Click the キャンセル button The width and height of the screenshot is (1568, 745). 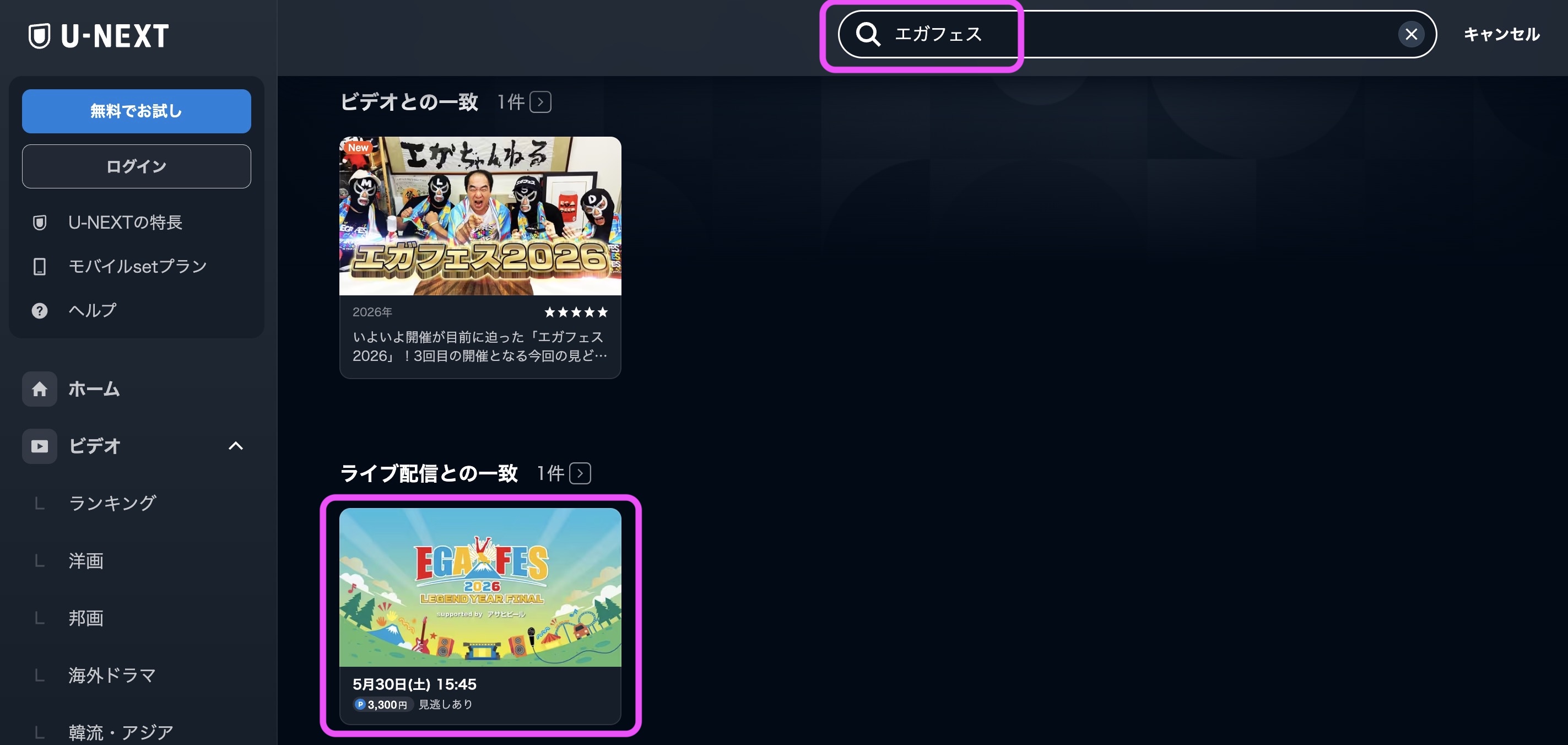click(x=1502, y=34)
